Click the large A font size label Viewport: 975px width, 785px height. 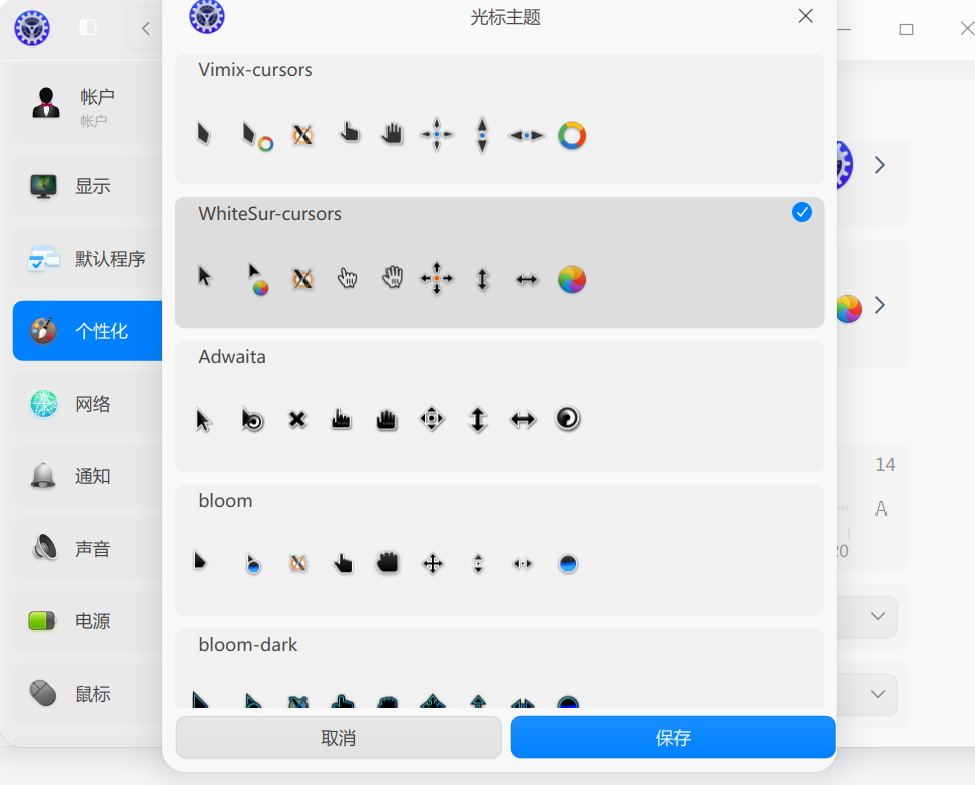pos(880,509)
